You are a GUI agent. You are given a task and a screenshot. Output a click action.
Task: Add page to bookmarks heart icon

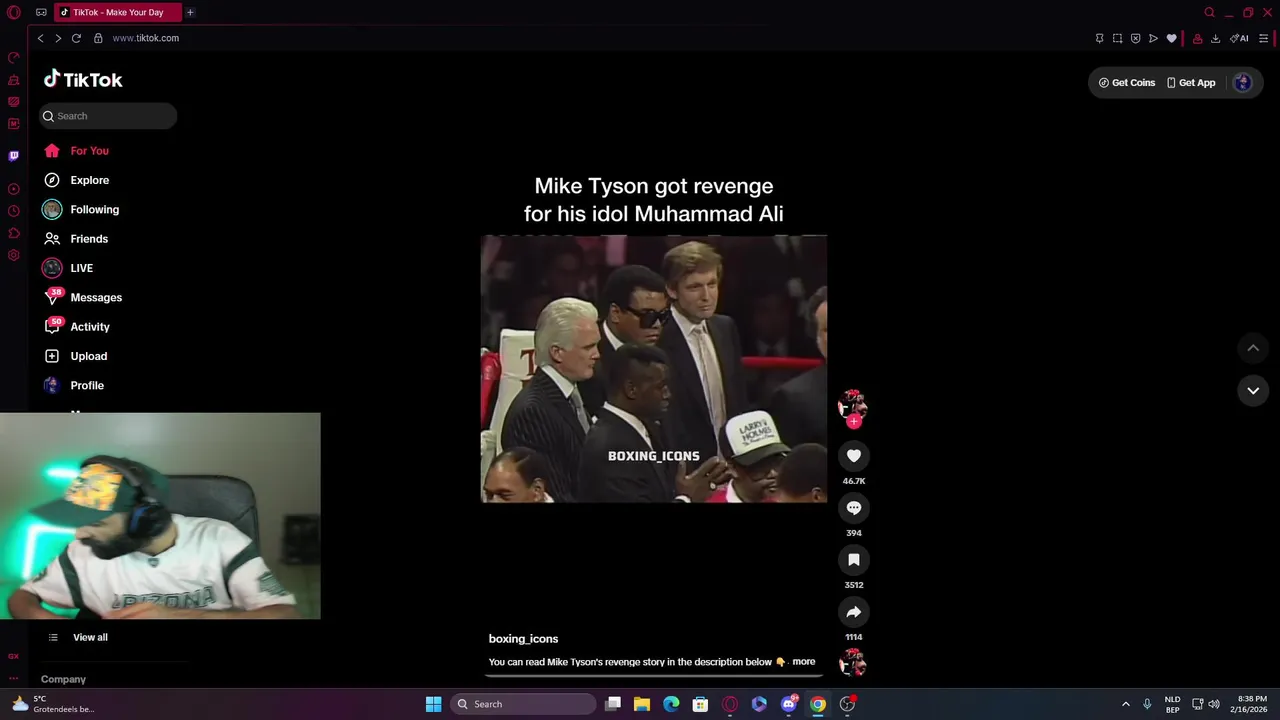tap(1172, 39)
